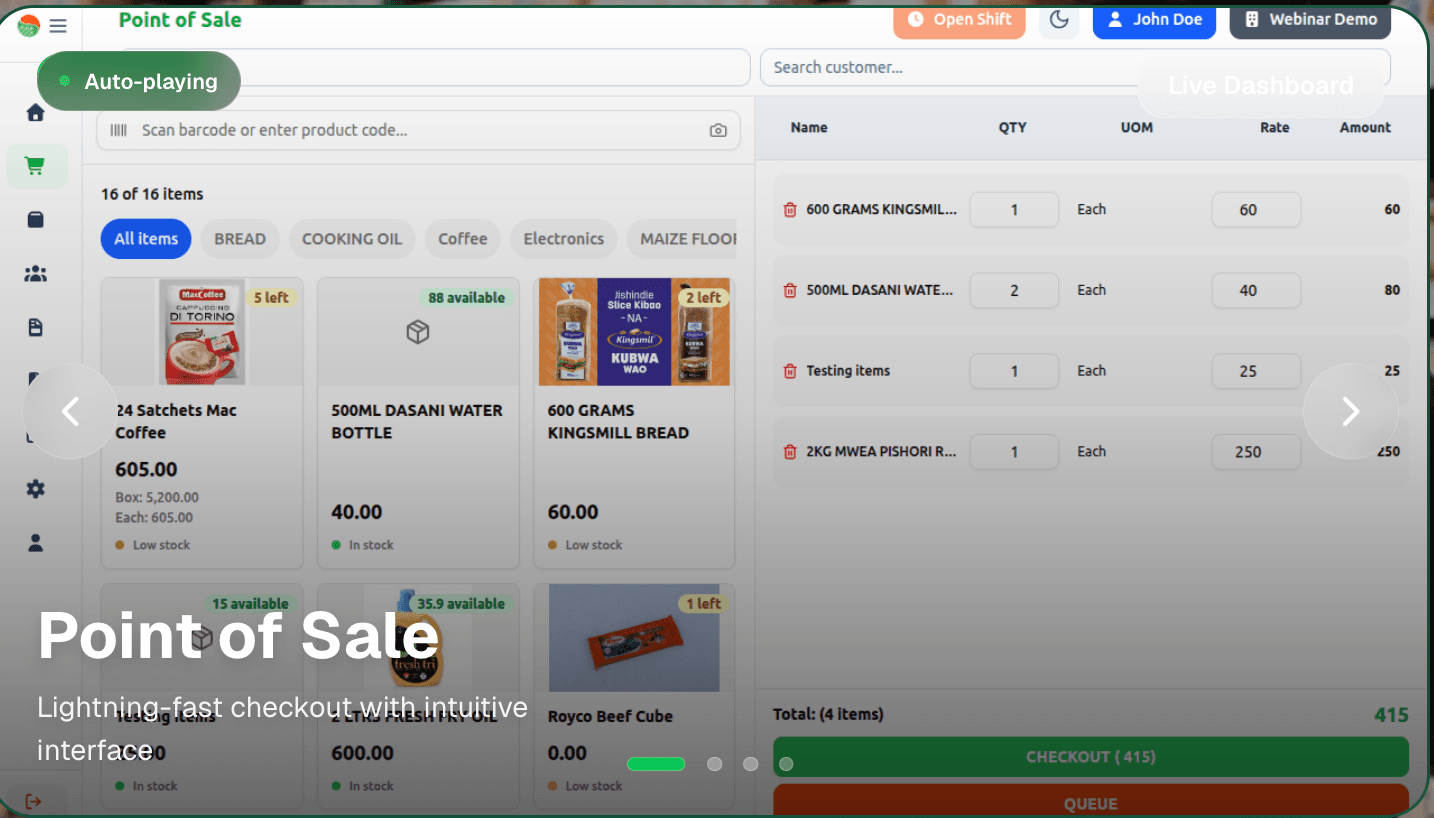1434x818 pixels.
Task: Select the second carousel dot indicator
Action: tap(714, 764)
